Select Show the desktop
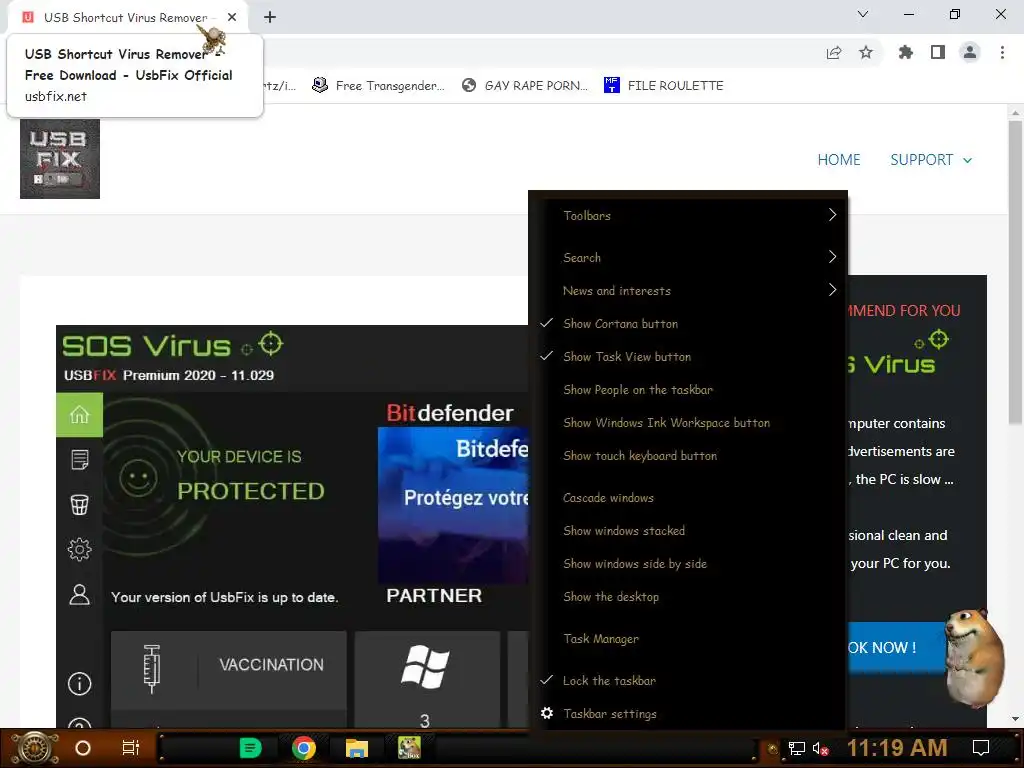The image size is (1024, 768). pyautogui.click(x=688, y=597)
